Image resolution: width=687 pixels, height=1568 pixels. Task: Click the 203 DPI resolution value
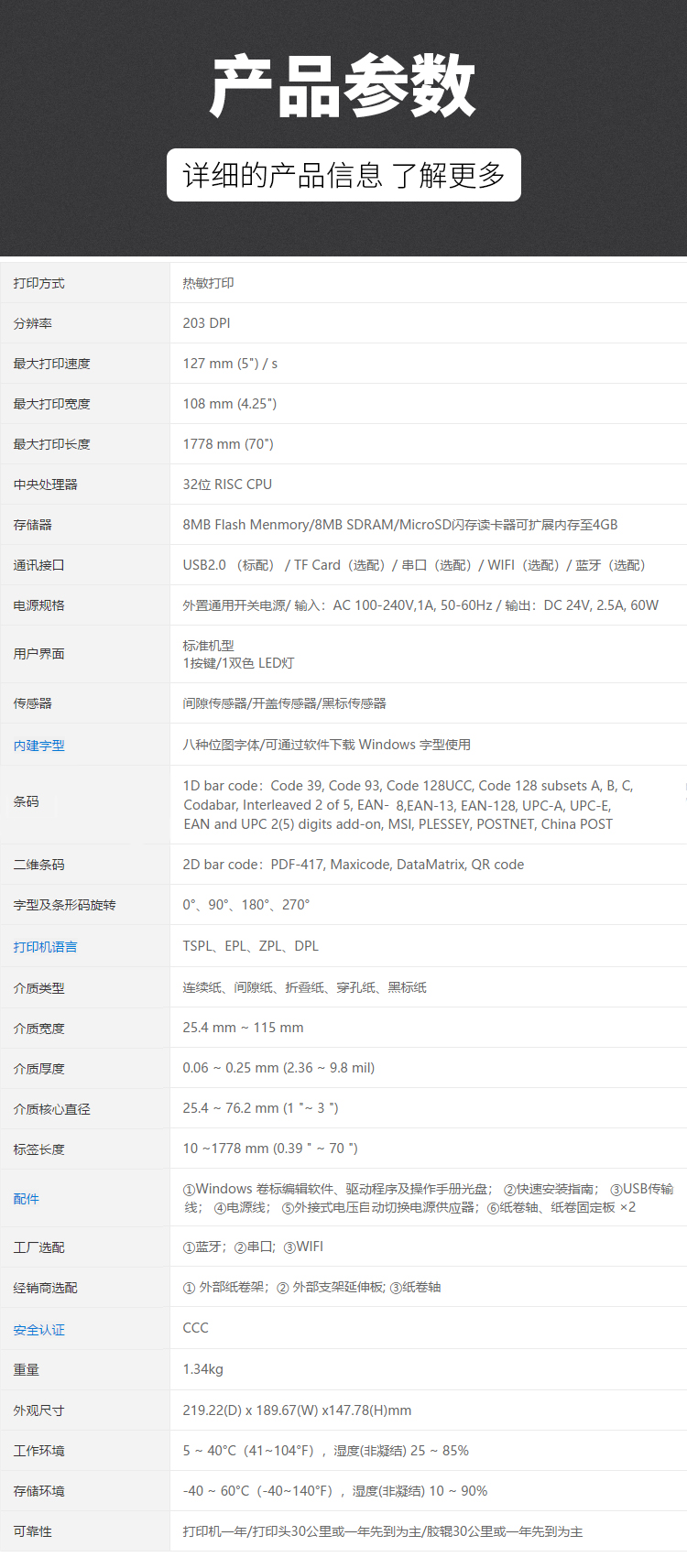pyautogui.click(x=206, y=323)
